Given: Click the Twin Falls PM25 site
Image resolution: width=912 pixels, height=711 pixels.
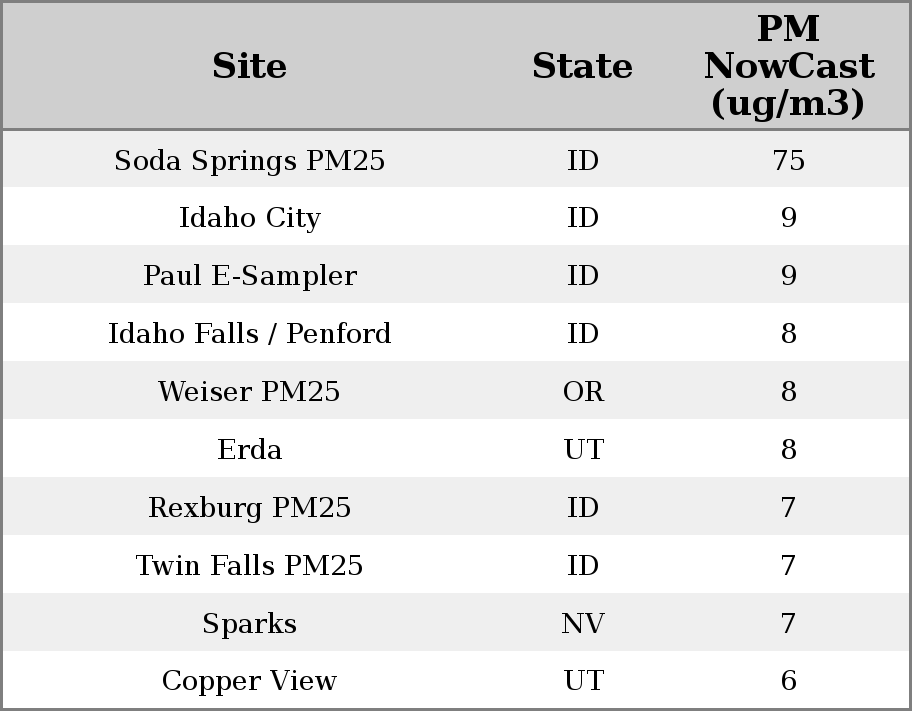Looking at the screenshot, I should 249,566.
